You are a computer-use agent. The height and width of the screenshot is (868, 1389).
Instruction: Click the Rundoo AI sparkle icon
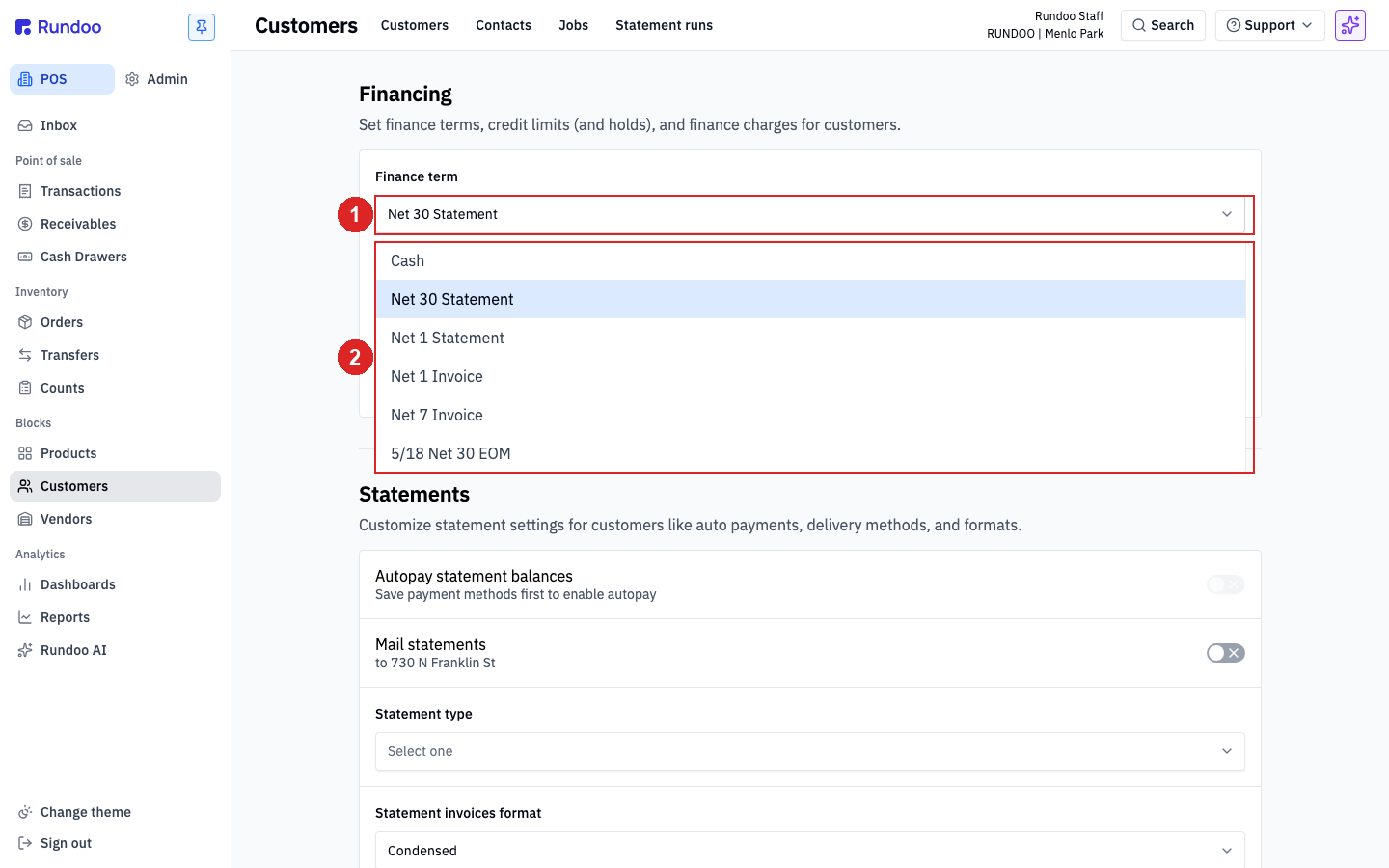[25, 650]
